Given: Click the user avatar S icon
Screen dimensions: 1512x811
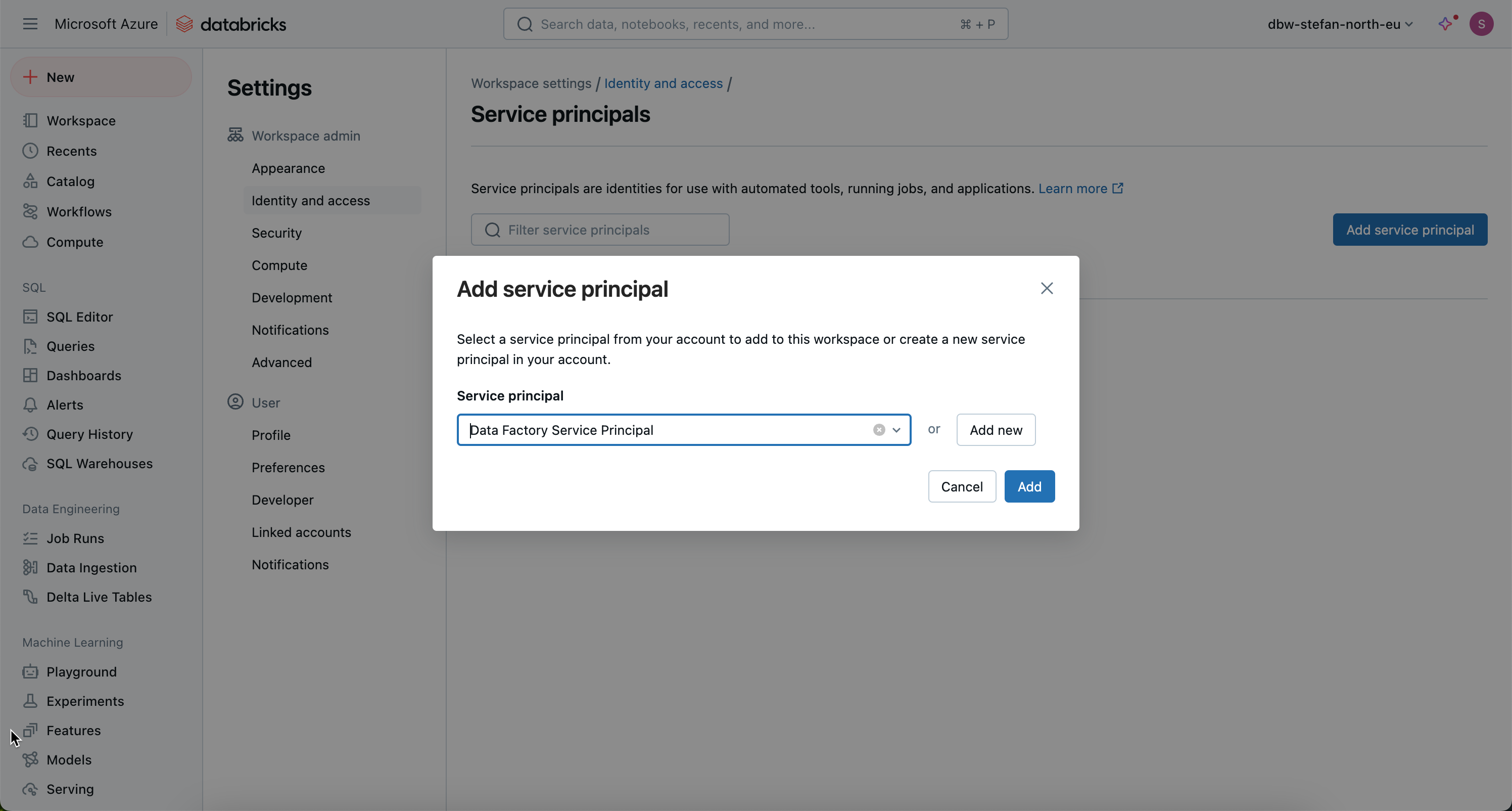Looking at the screenshot, I should pos(1481,24).
